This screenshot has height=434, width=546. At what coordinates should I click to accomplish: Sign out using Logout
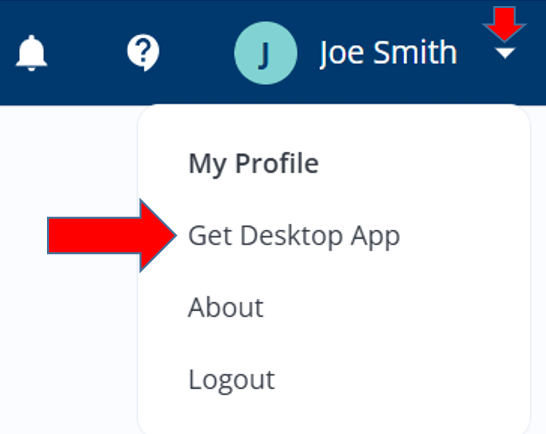click(232, 380)
